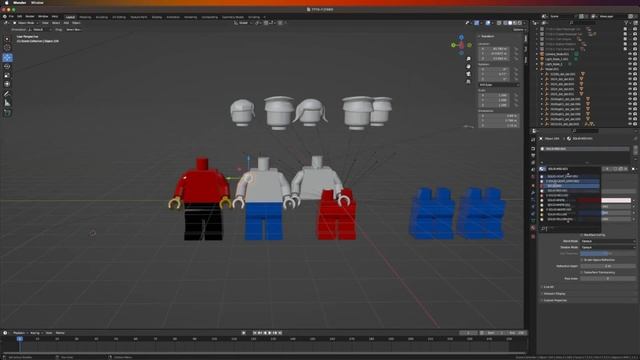Open the timeline Marker menu
The height and width of the screenshot is (360, 640).
click(x=60, y=333)
